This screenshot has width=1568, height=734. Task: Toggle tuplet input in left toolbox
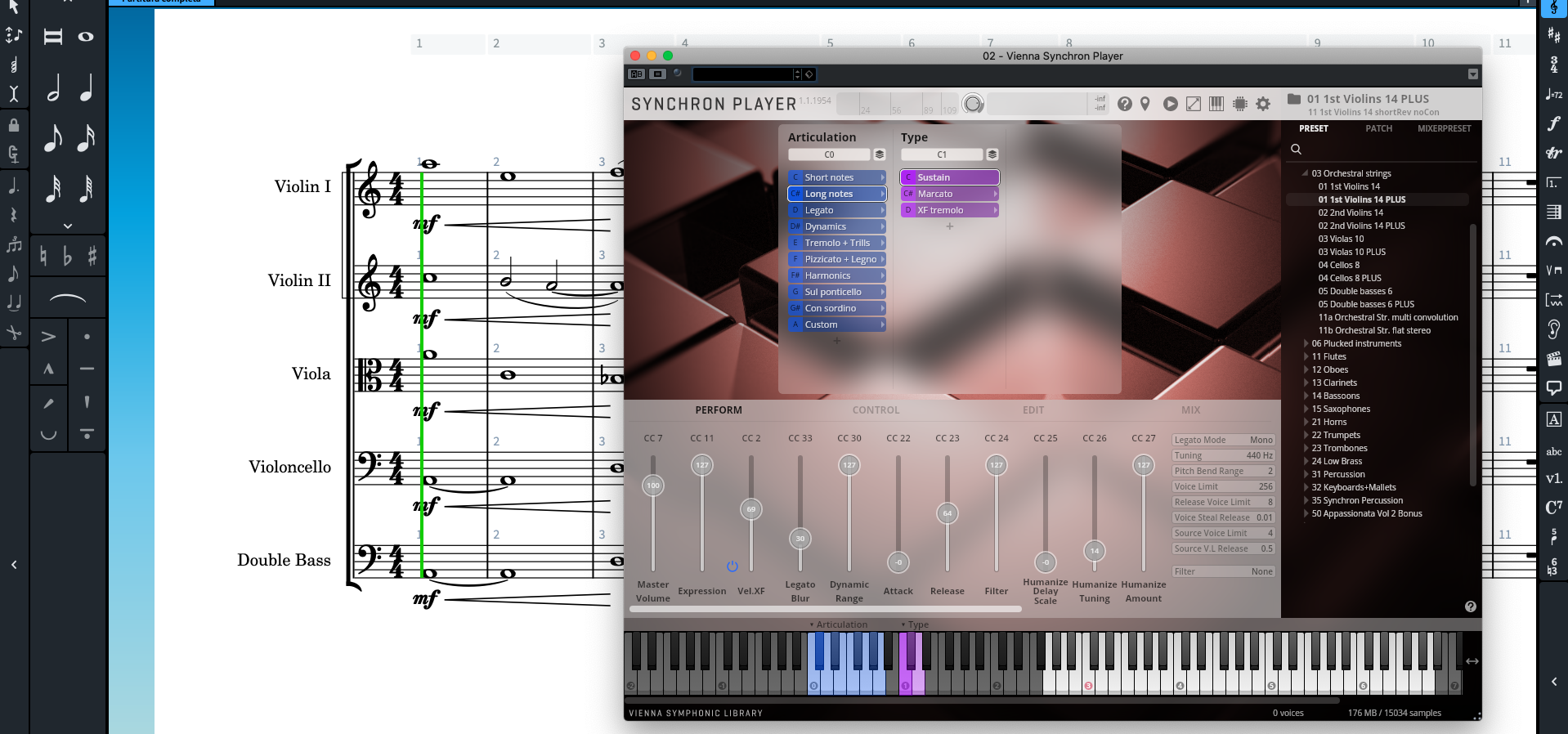coord(14,244)
